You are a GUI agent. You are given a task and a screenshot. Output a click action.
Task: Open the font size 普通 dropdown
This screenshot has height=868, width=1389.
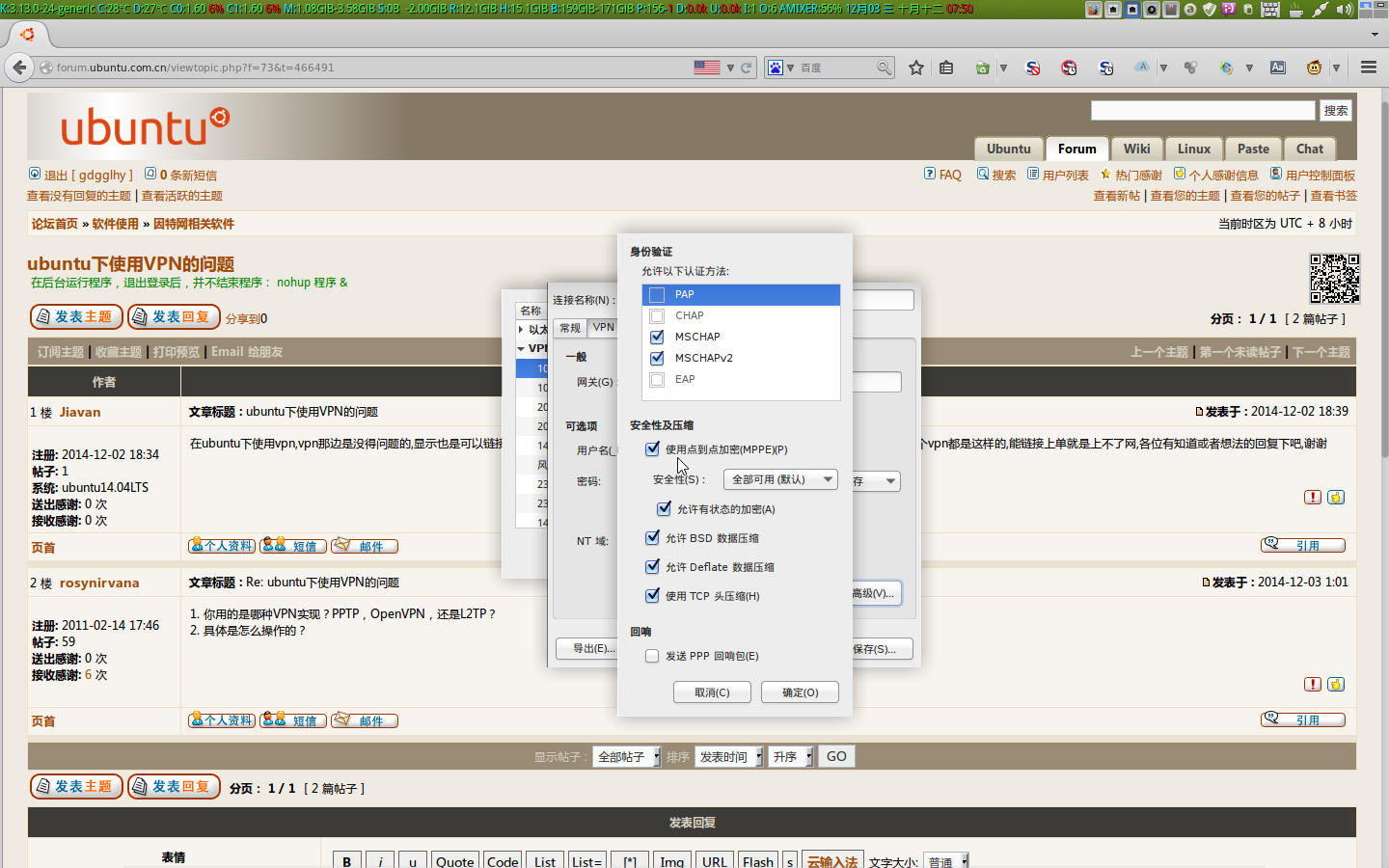coord(946,861)
